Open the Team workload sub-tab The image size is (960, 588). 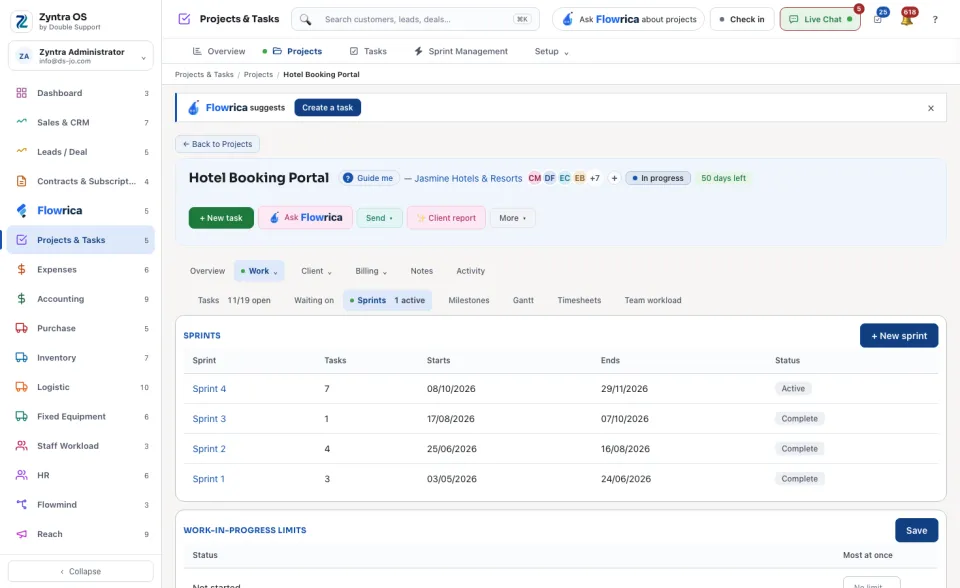[x=653, y=301]
